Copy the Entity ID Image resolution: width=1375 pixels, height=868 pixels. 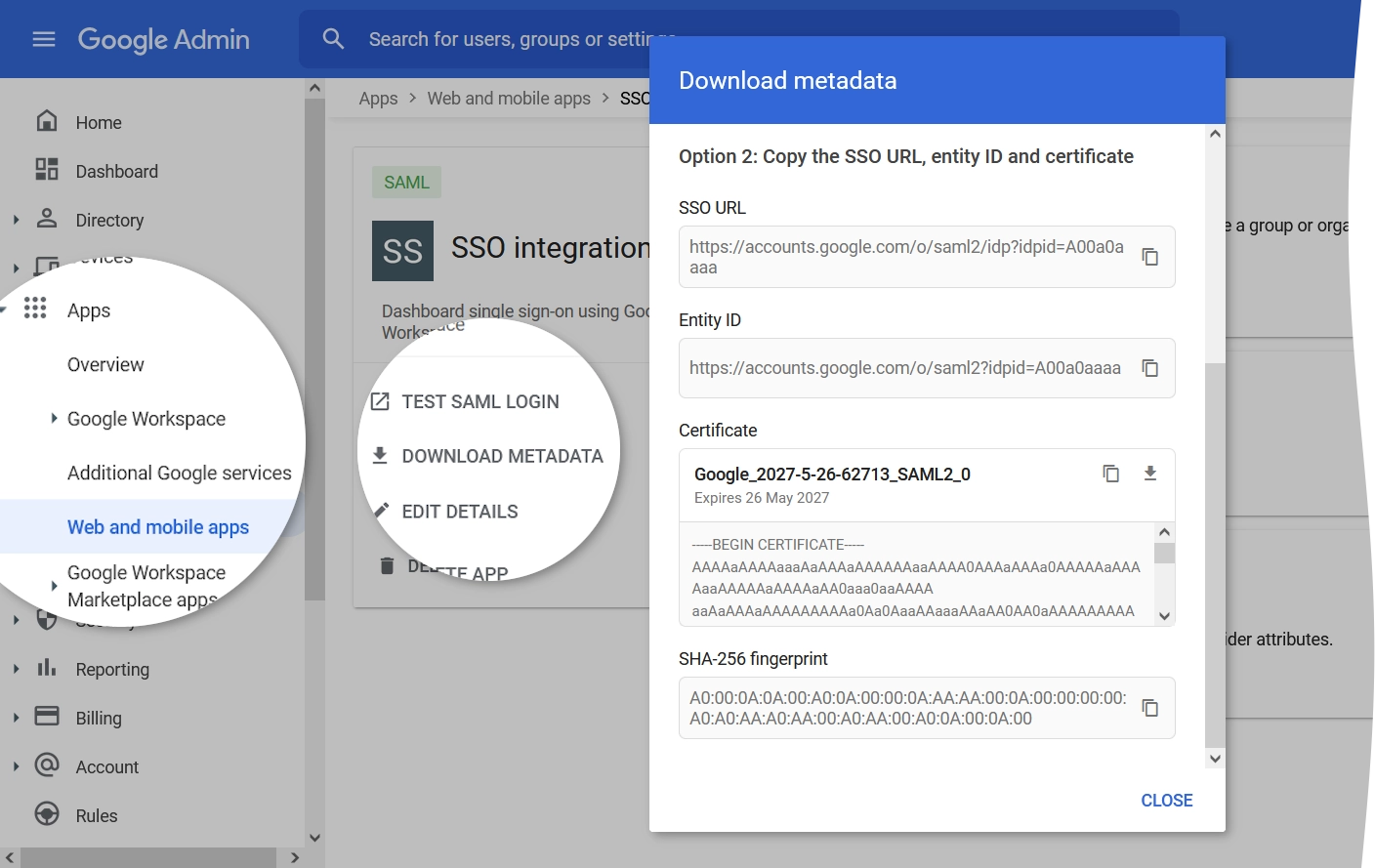[1150, 368]
